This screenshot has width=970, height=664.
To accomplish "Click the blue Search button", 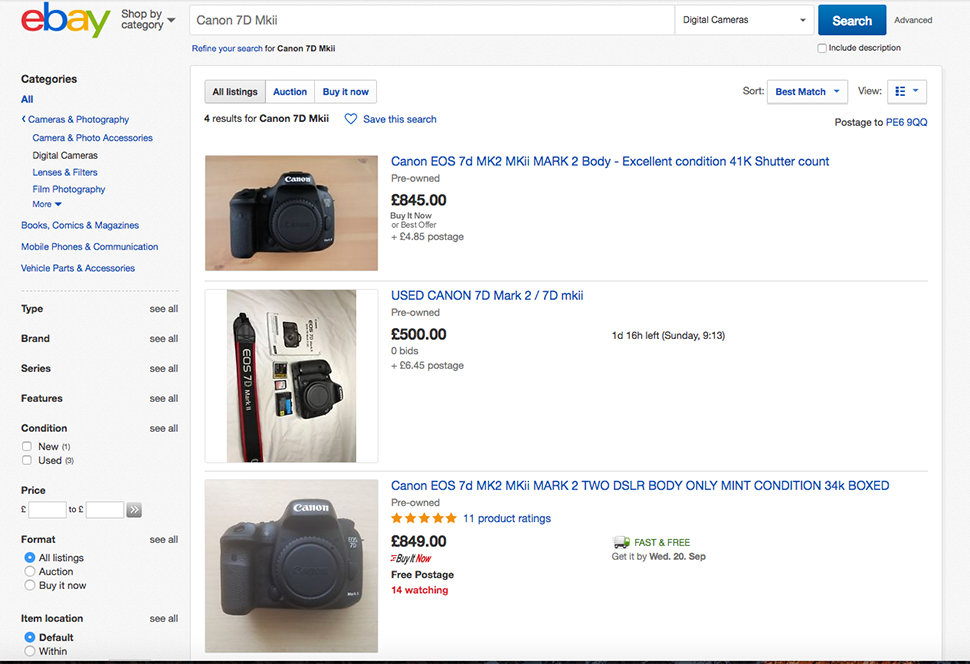I will pyautogui.click(x=851, y=19).
